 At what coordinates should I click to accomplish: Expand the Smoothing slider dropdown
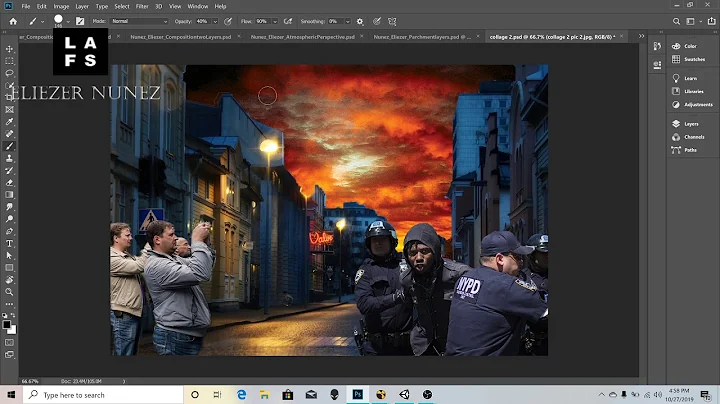click(348, 22)
